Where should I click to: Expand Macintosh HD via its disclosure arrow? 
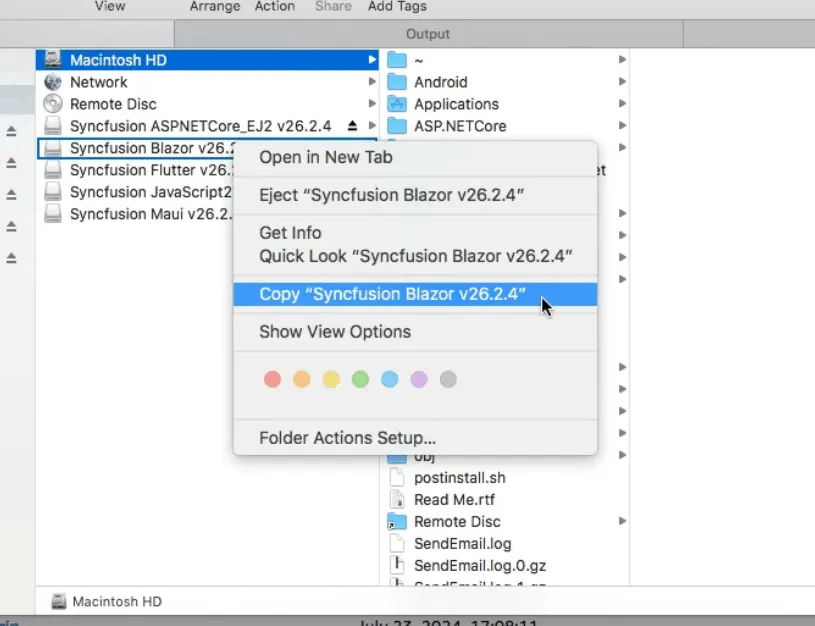(x=370, y=60)
